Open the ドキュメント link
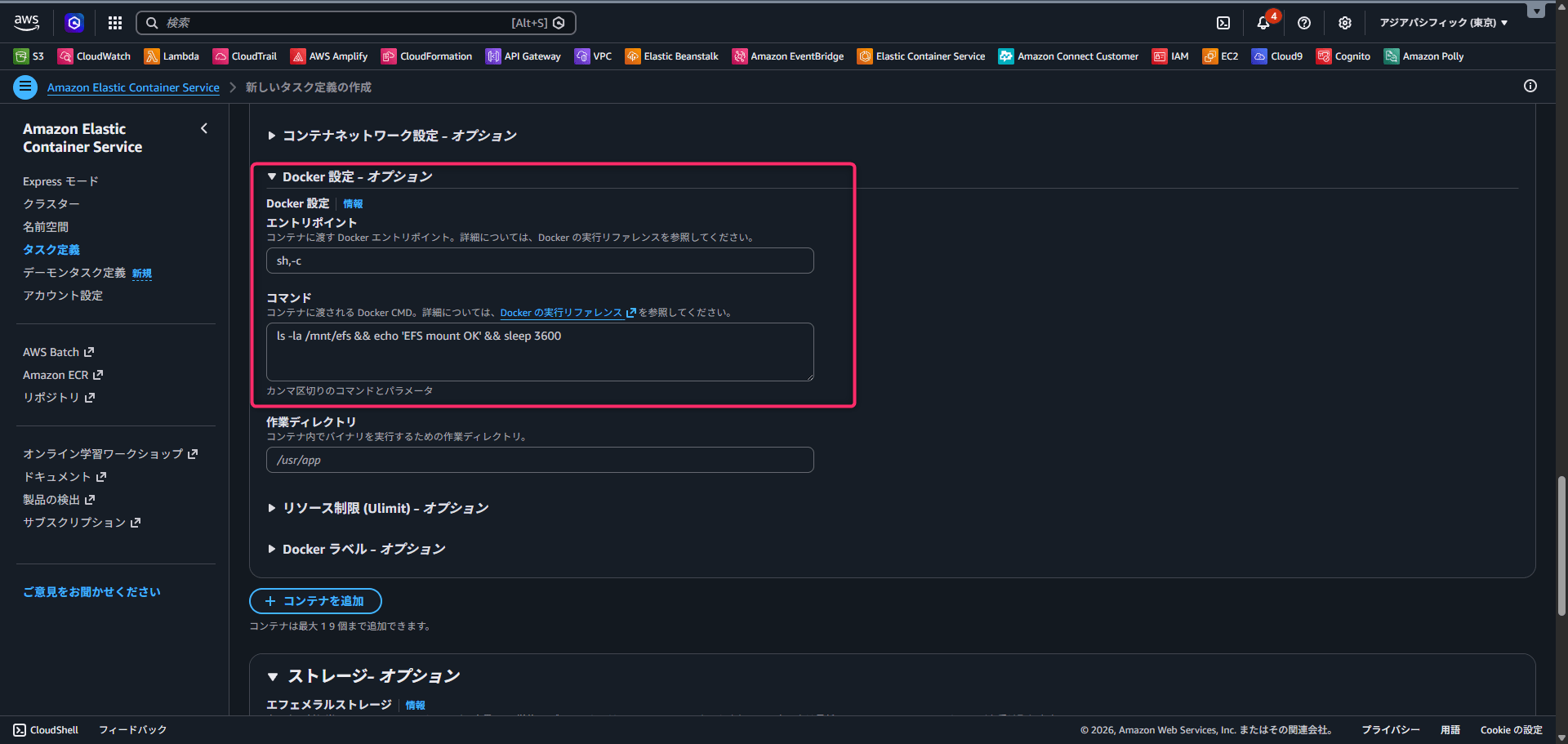This screenshot has width=1568, height=744. [65, 477]
